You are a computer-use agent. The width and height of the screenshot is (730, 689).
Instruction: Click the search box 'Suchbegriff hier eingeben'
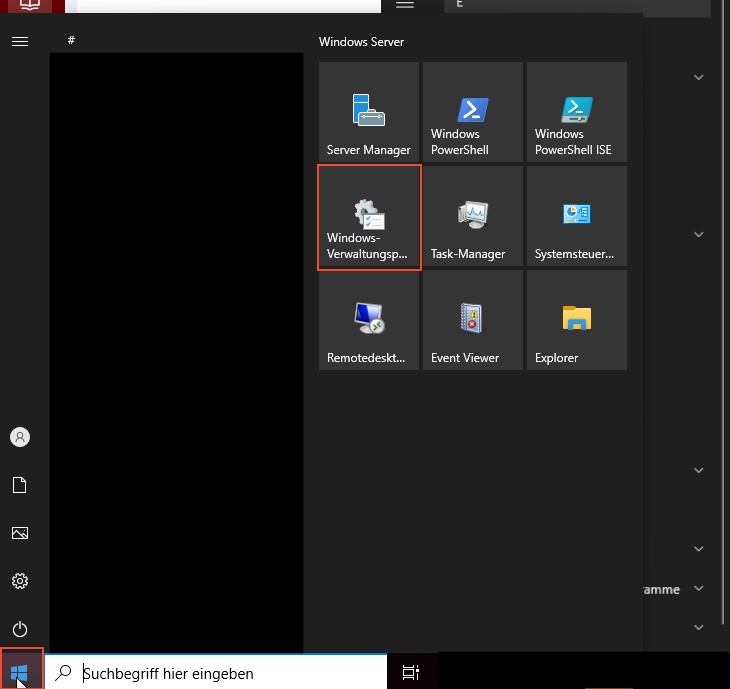[x=216, y=673]
